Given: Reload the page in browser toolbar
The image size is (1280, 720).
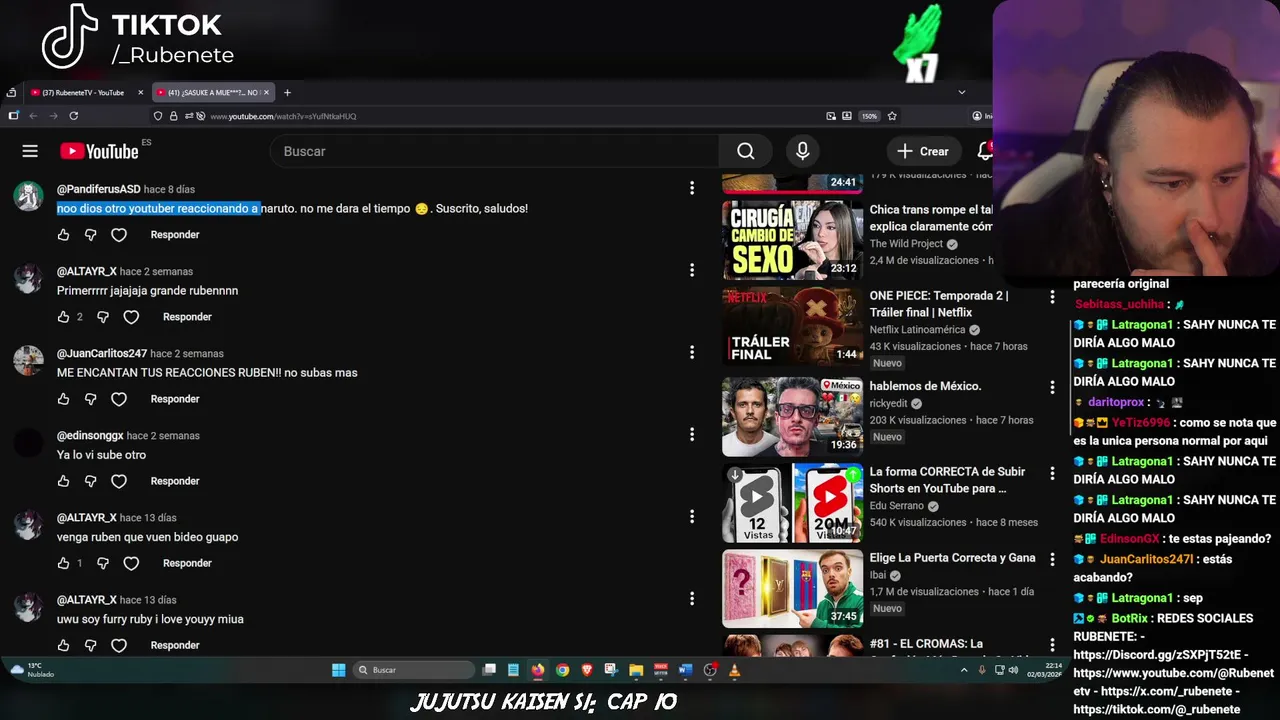Looking at the screenshot, I should [73, 116].
